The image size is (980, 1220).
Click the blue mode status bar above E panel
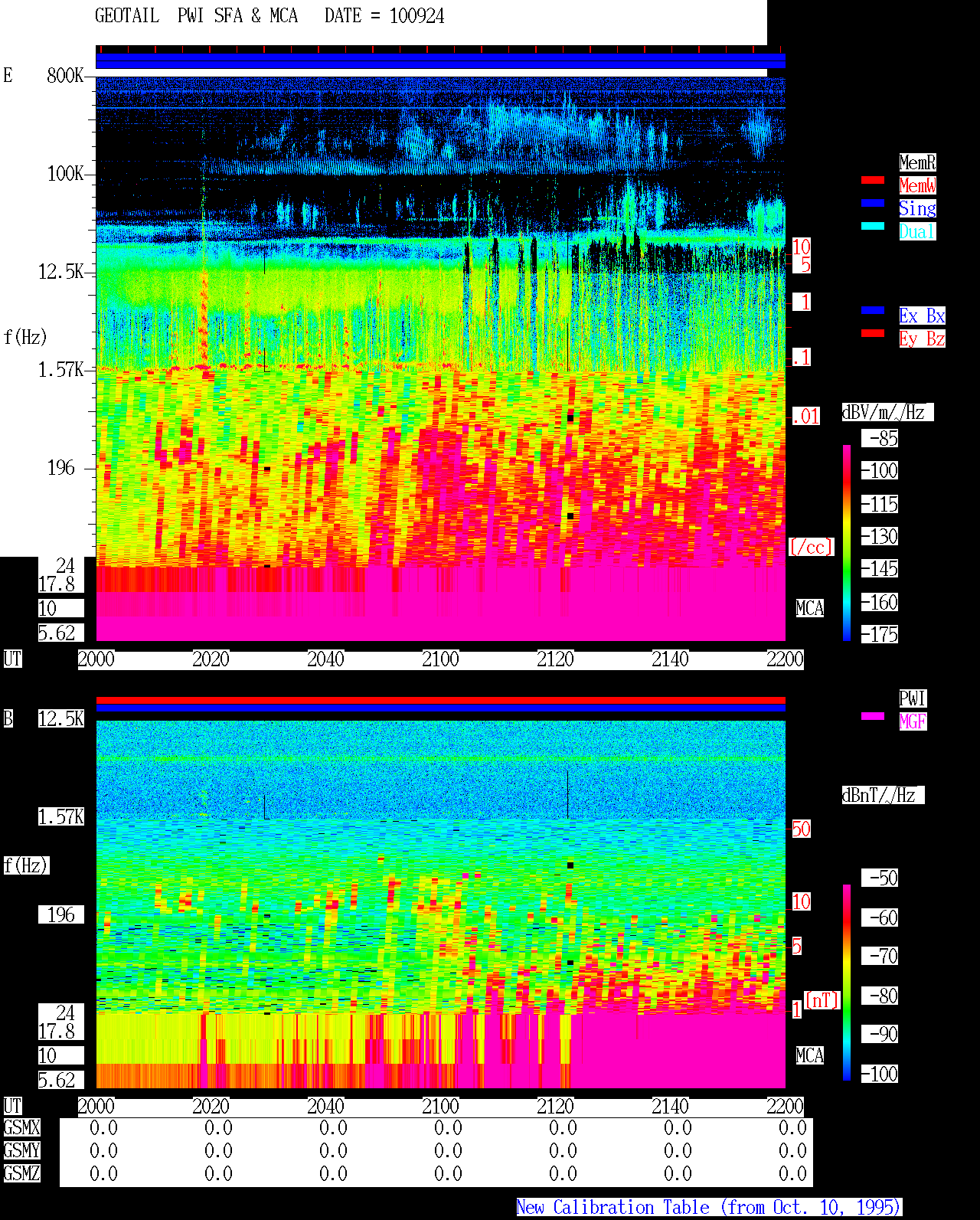pos(441,61)
